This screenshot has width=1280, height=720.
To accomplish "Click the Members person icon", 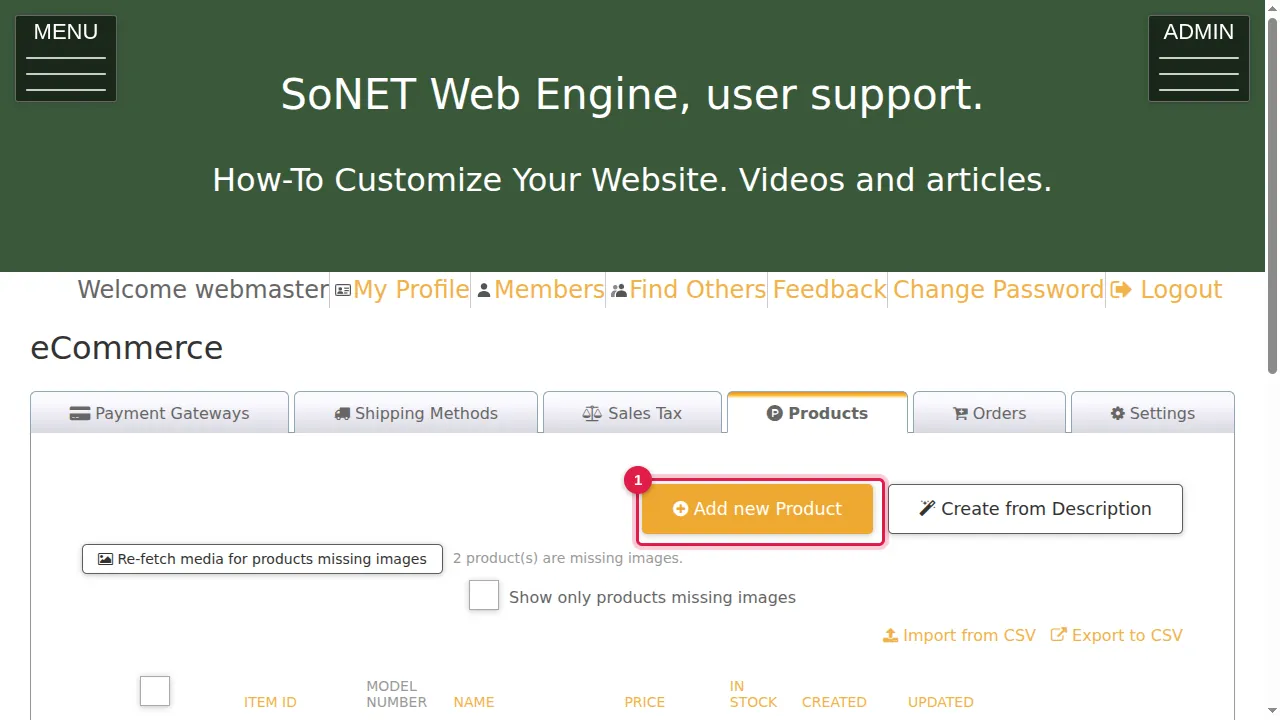I will point(484,290).
